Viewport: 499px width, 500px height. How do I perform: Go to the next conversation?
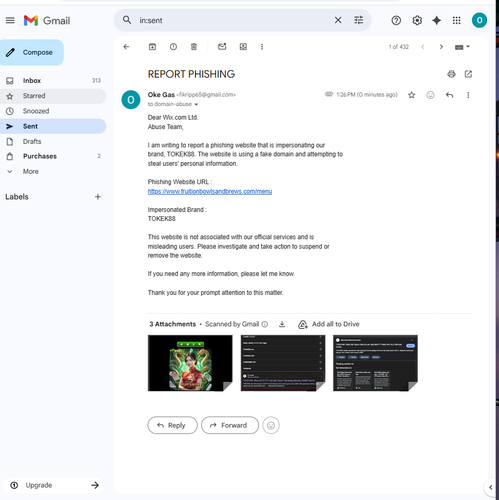tap(441, 47)
